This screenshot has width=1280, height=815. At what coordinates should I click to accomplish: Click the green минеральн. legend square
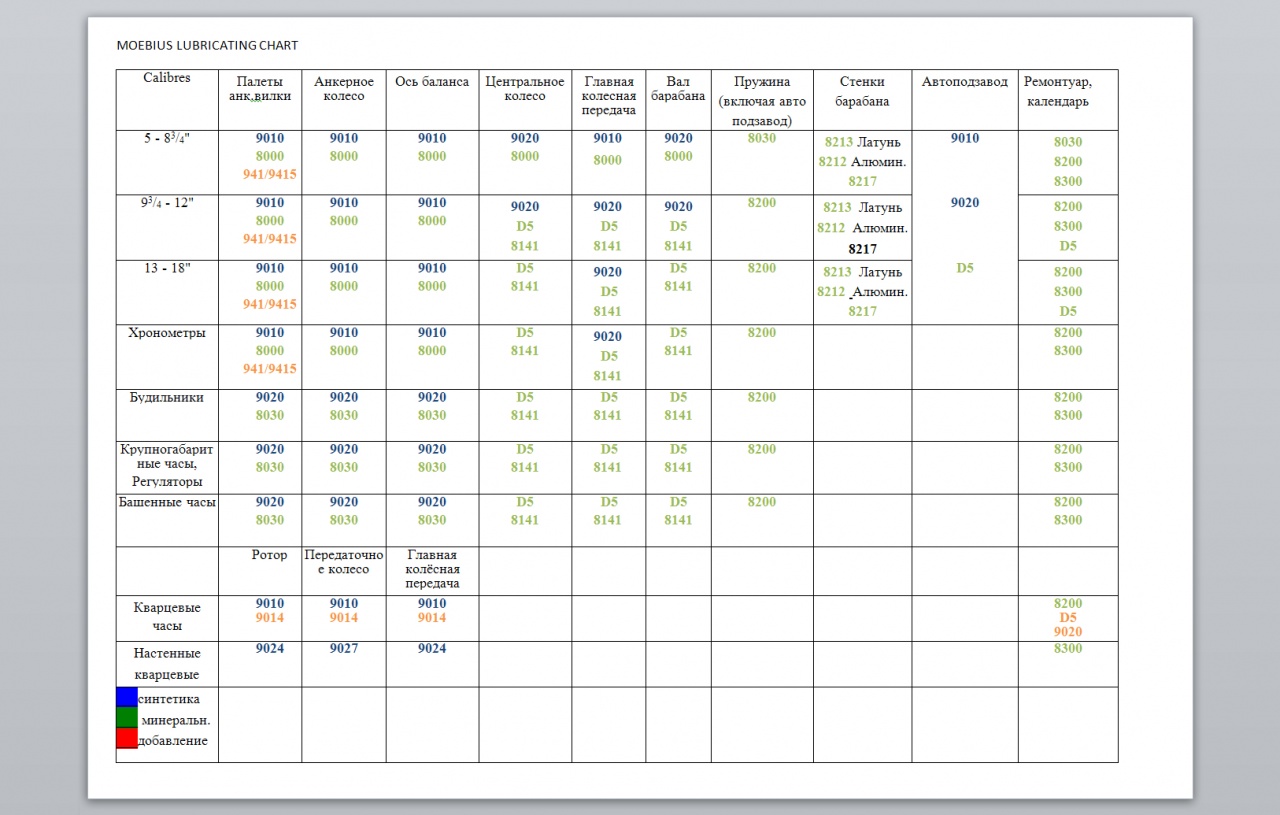(127, 718)
